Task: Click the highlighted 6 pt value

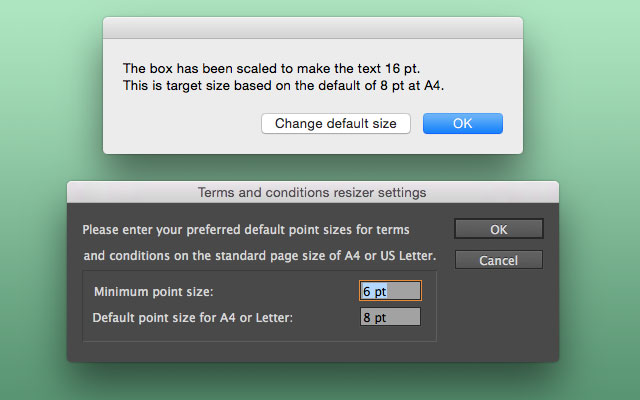Action: coord(374,291)
